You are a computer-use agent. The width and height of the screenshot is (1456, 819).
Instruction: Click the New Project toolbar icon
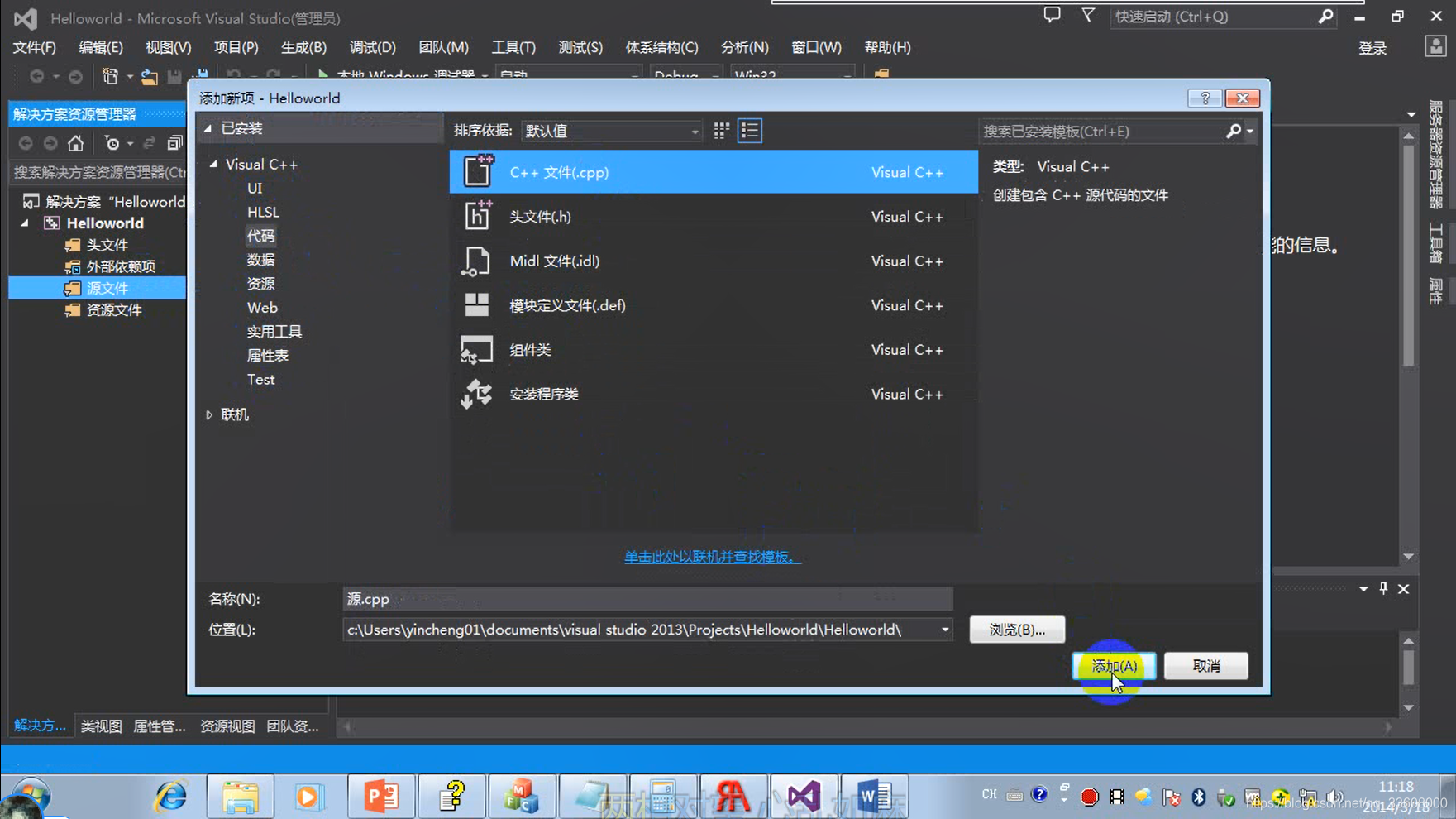[110, 76]
